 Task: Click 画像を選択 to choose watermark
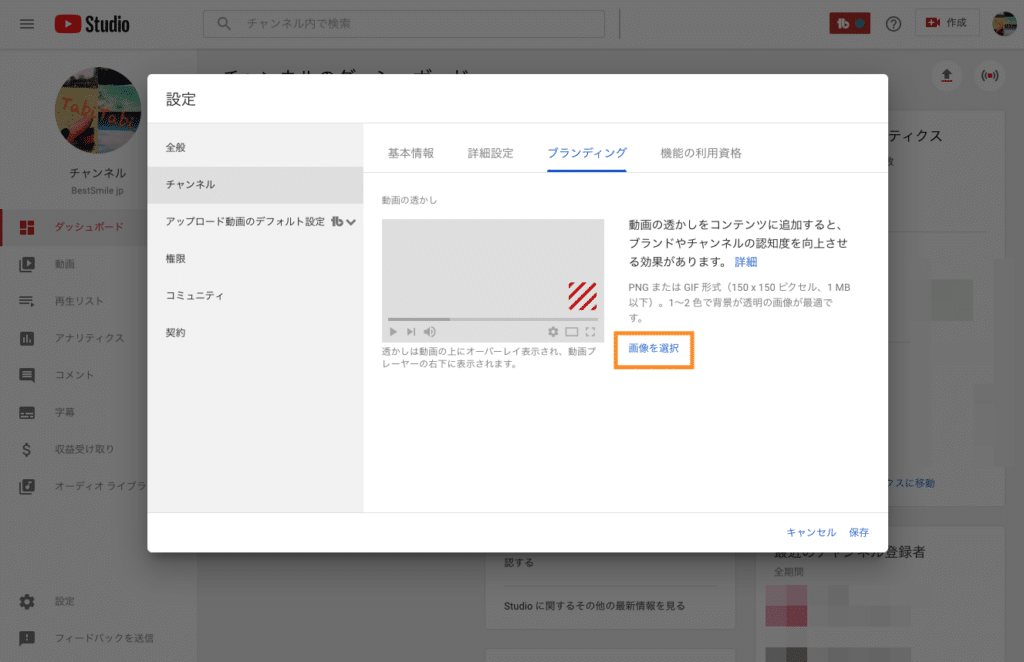coord(653,348)
